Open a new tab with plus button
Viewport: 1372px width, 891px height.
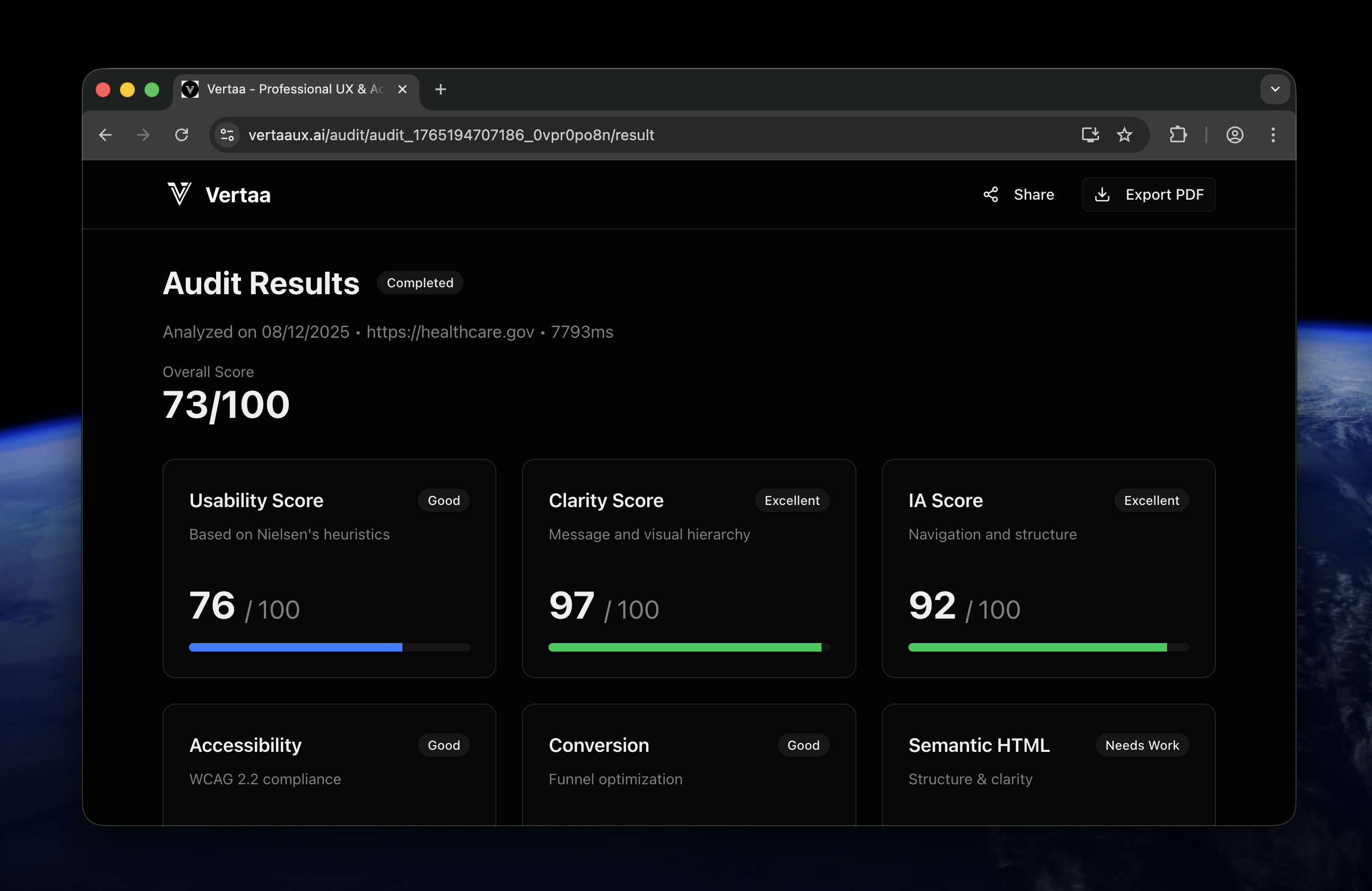point(440,89)
